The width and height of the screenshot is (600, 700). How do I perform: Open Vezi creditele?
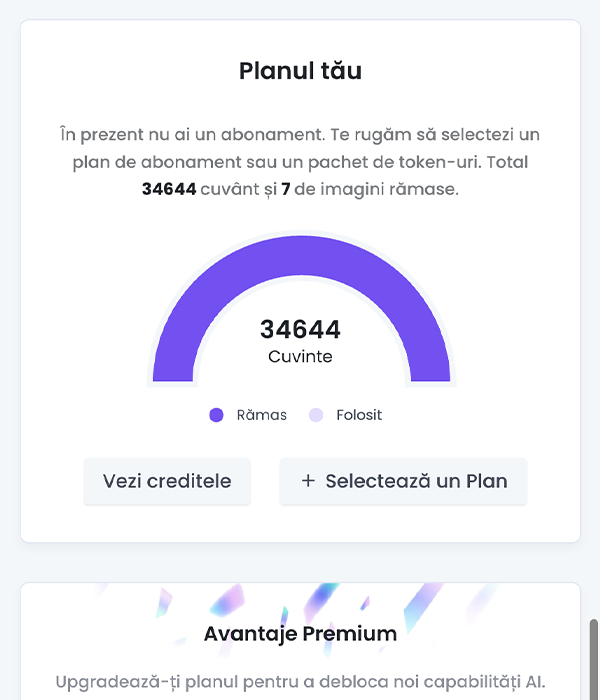pos(167,481)
